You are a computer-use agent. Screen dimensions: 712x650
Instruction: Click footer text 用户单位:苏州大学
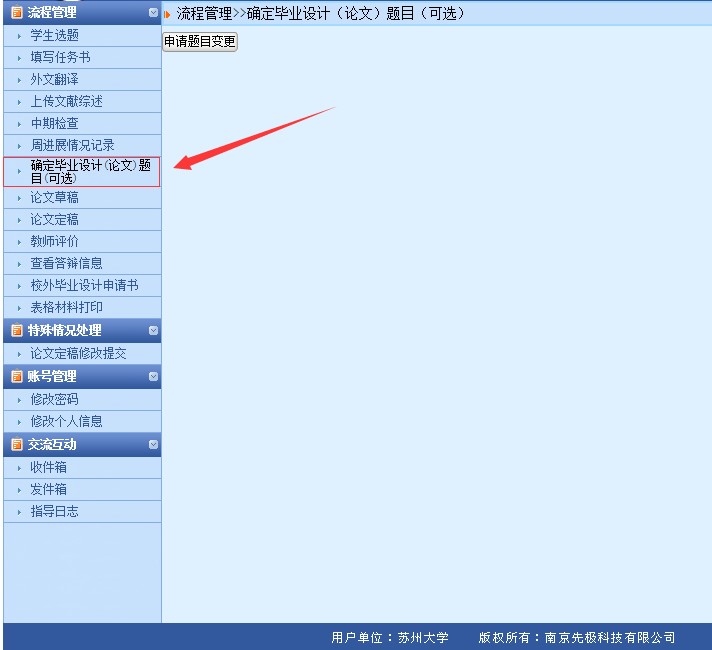coord(390,638)
